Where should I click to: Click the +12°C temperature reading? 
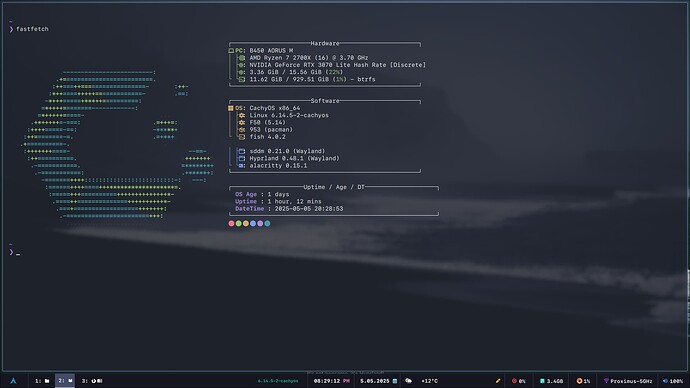click(429, 381)
